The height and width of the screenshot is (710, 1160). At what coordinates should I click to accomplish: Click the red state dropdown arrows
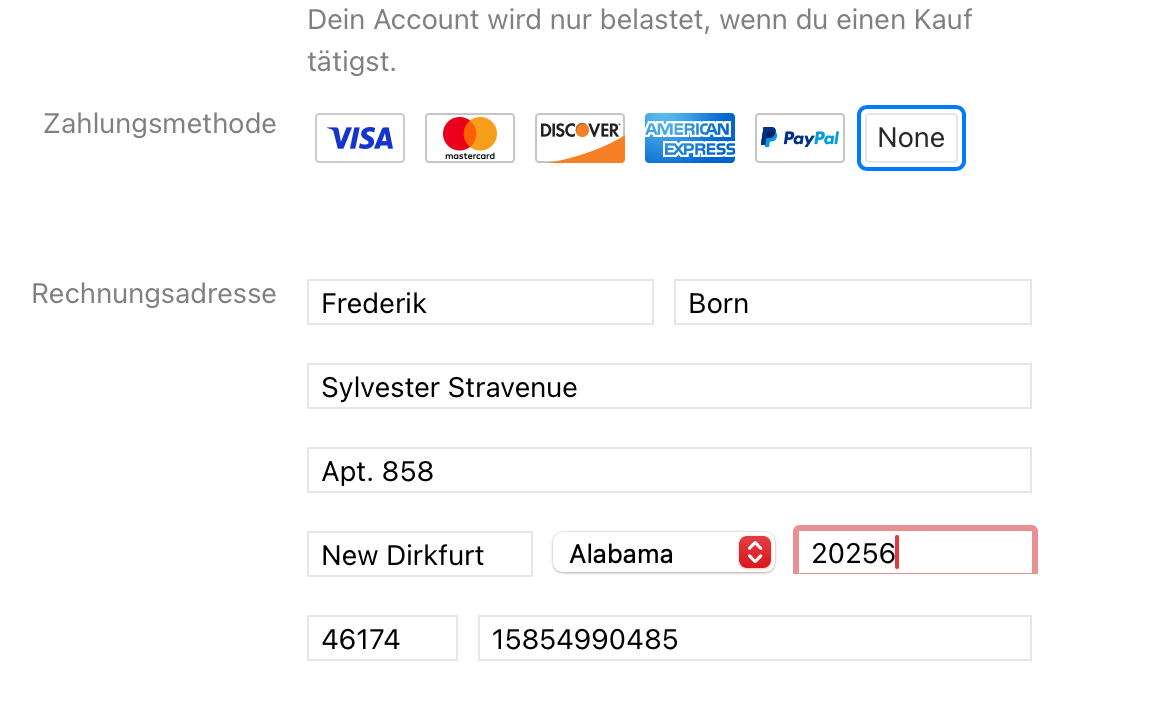[755, 553]
